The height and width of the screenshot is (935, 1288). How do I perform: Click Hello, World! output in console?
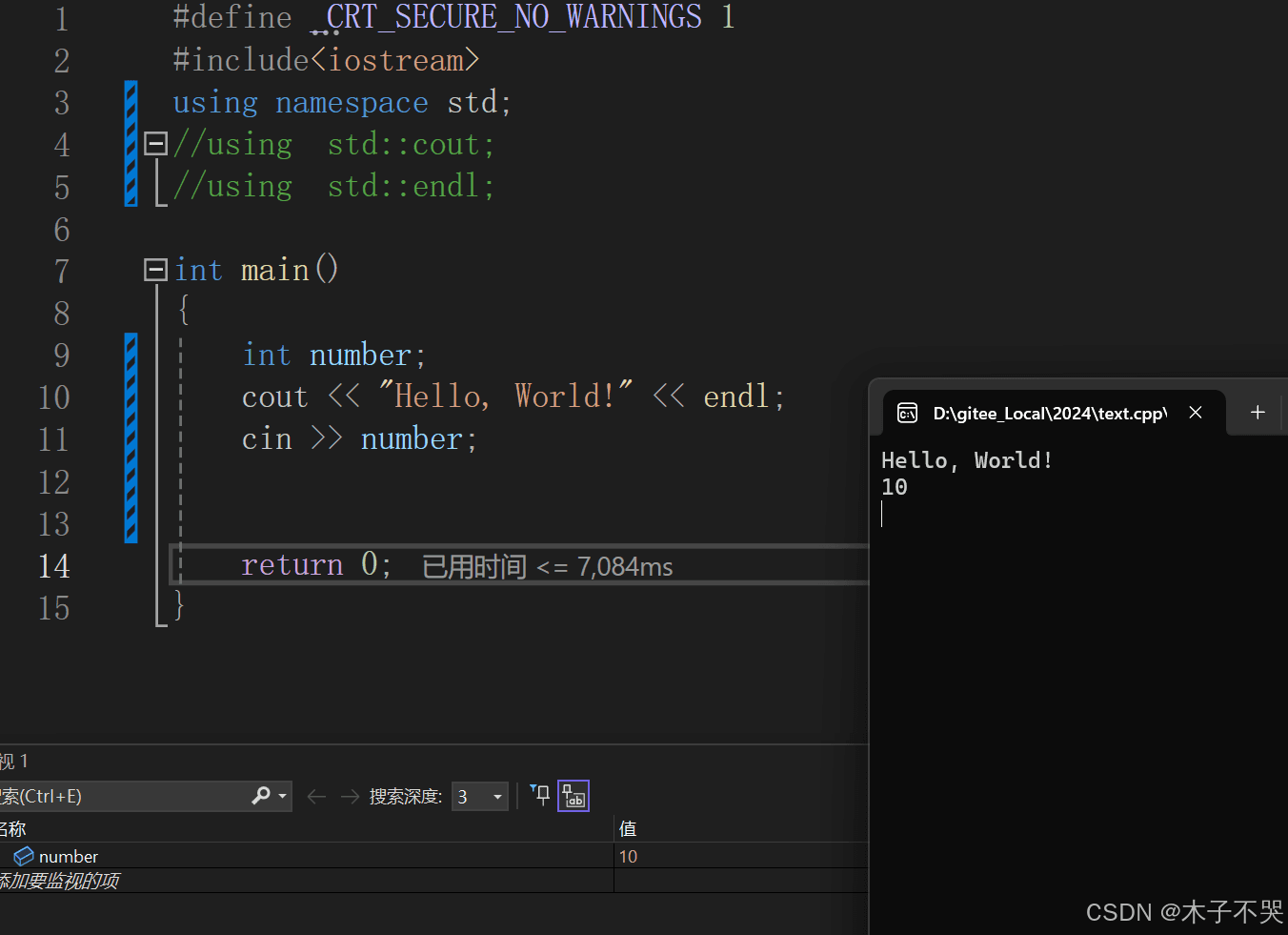click(x=967, y=460)
